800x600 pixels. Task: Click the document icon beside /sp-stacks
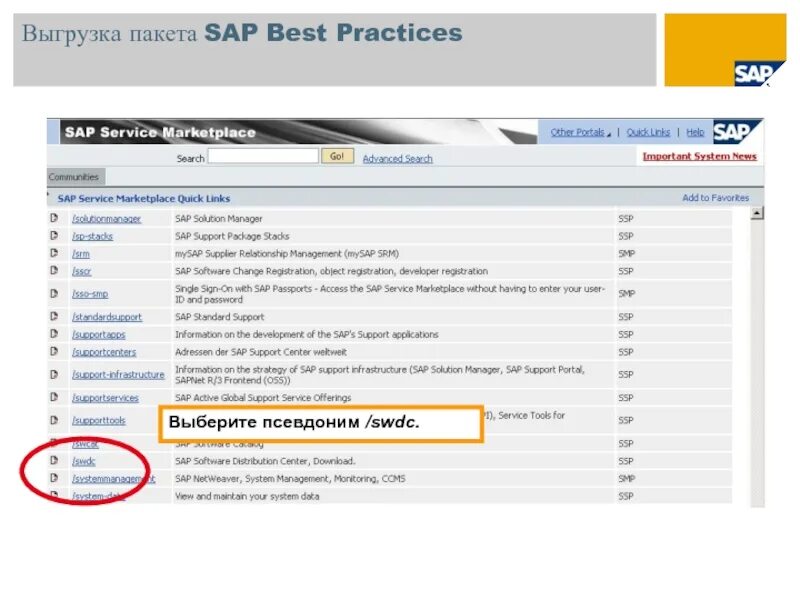point(54,236)
